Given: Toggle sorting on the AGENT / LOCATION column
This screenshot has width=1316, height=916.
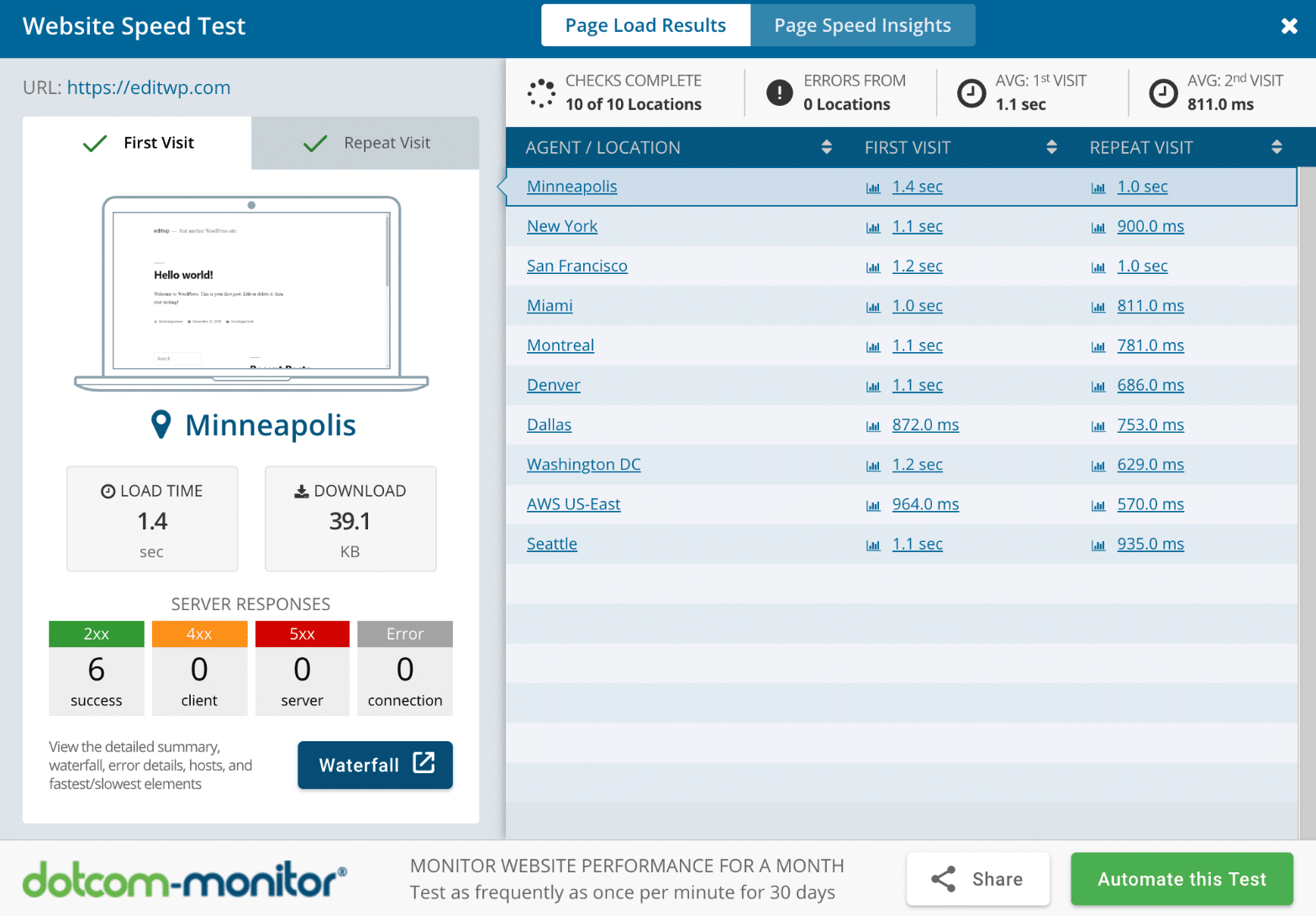Looking at the screenshot, I should pyautogui.click(x=827, y=147).
